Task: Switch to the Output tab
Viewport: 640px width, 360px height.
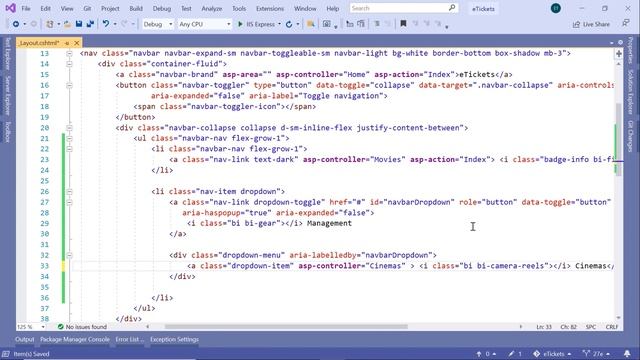Action: pyautogui.click(x=24, y=339)
